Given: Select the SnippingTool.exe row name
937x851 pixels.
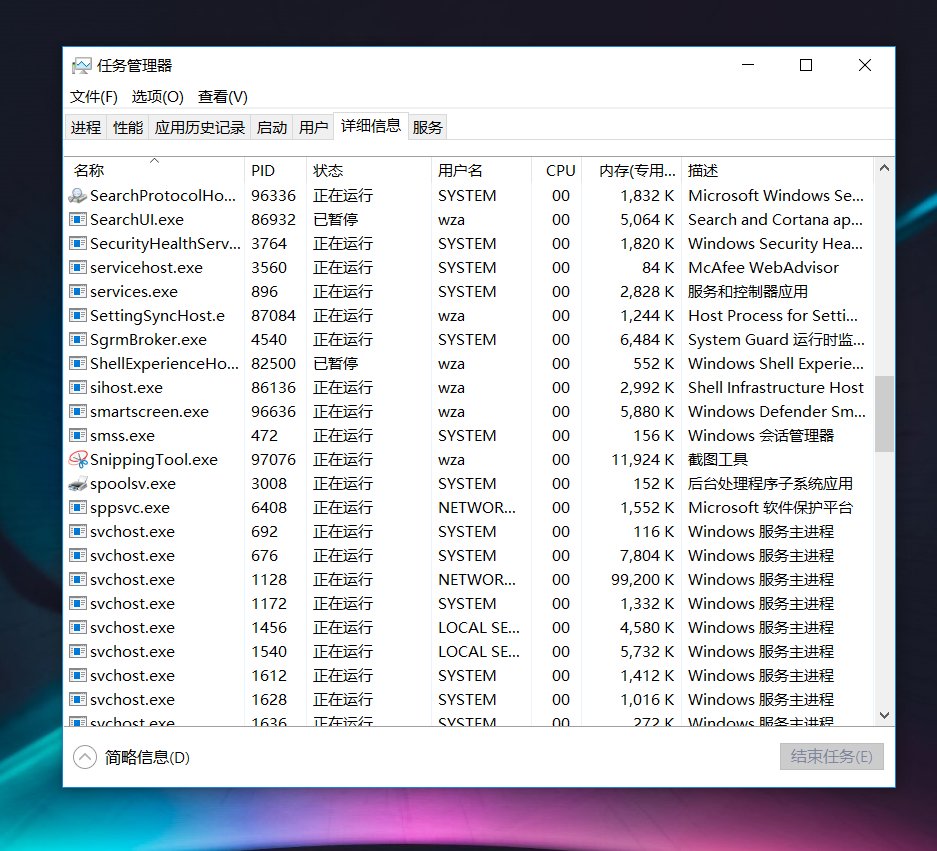Looking at the screenshot, I should click(x=154, y=460).
